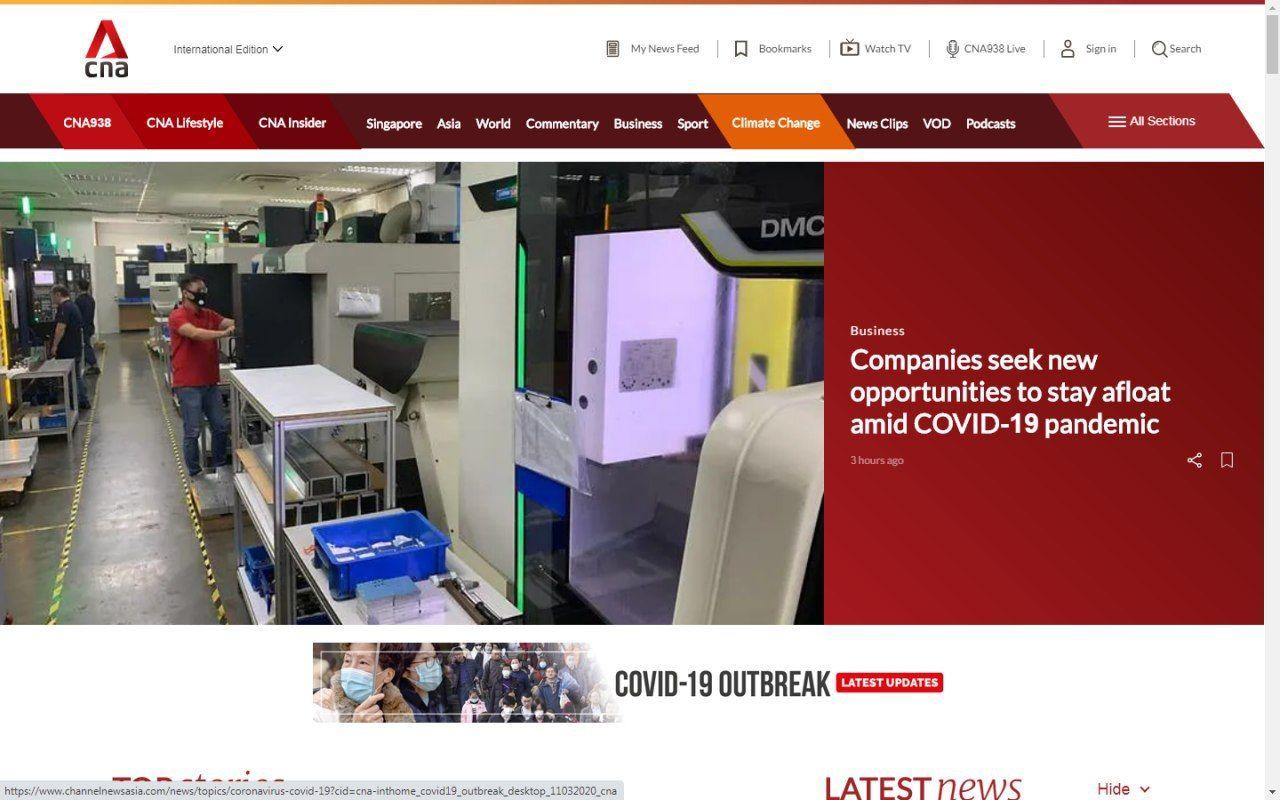Open the CNA938 Live link

994,48
